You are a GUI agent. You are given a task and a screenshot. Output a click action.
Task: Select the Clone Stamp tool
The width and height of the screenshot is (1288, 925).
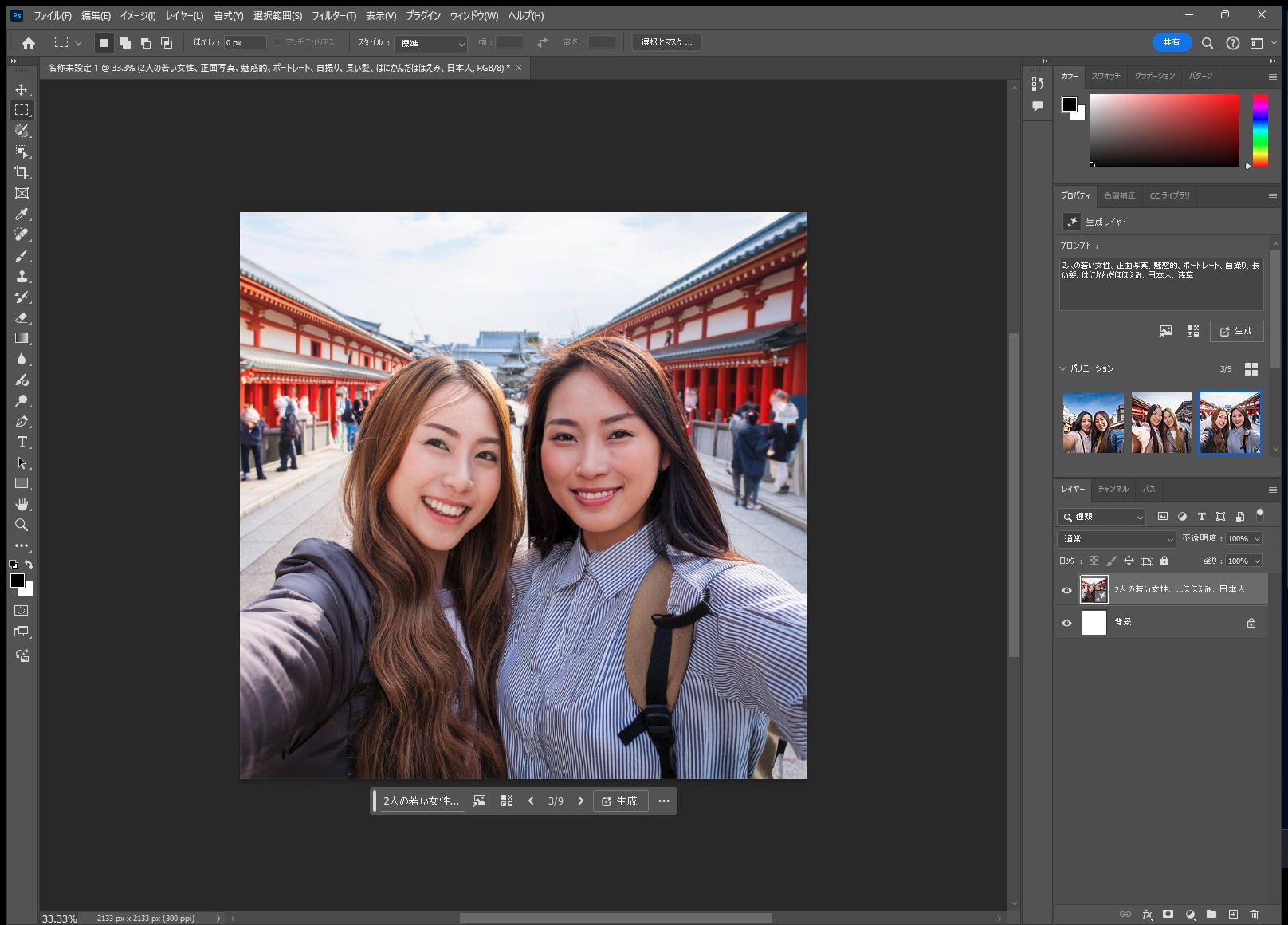[x=22, y=276]
